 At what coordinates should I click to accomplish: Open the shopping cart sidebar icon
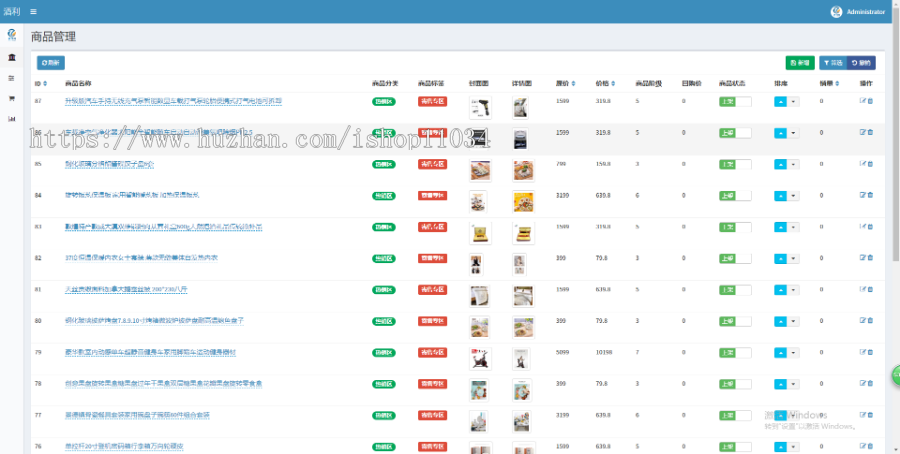[11, 99]
